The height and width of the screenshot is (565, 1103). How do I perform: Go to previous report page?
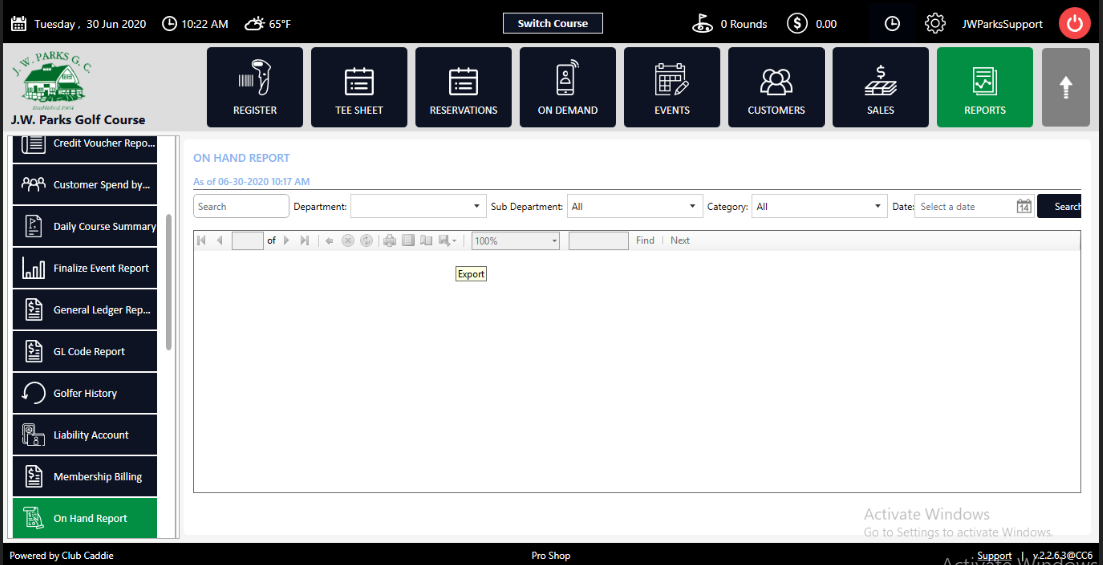219,241
